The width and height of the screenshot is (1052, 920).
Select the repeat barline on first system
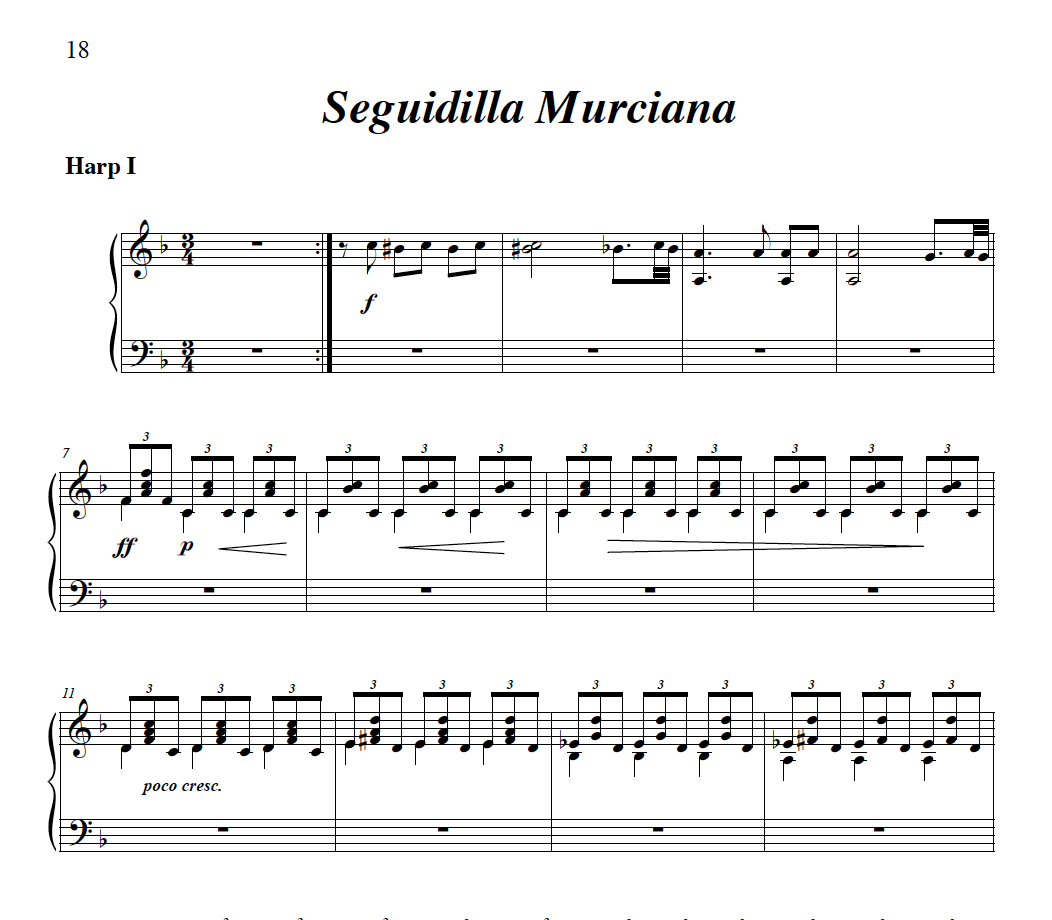[326, 303]
